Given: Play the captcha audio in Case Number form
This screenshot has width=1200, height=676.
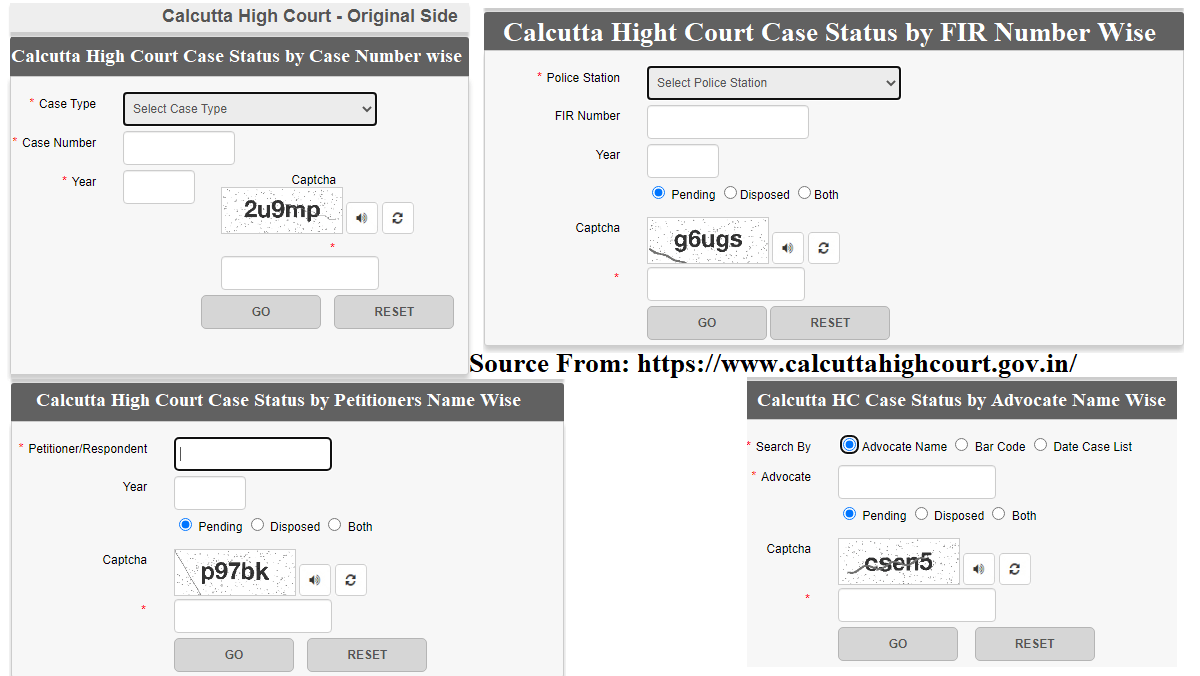Looking at the screenshot, I should [362, 217].
